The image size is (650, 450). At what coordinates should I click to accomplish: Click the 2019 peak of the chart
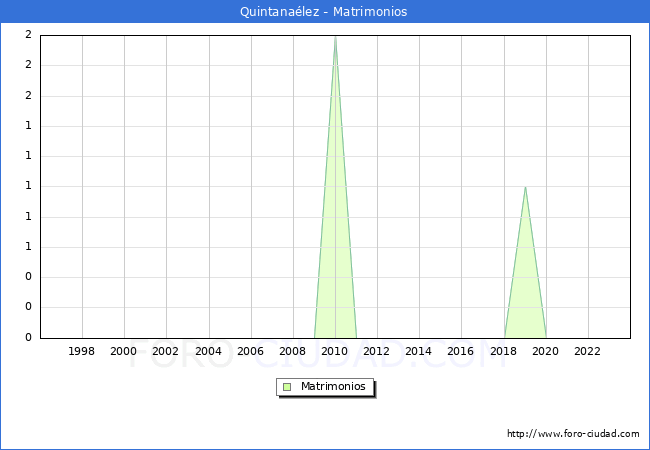click(x=525, y=187)
